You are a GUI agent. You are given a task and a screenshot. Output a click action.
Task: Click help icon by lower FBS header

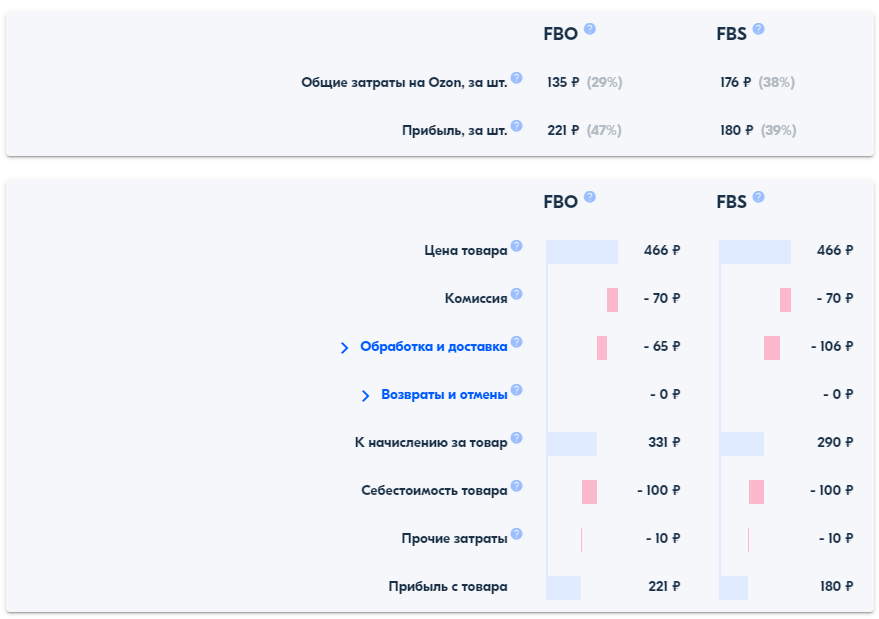tap(759, 197)
